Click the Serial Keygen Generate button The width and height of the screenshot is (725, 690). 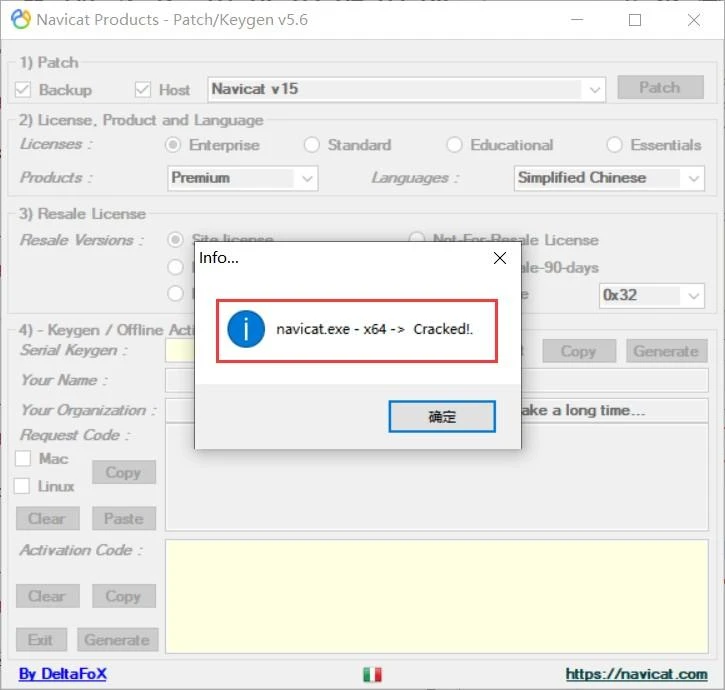[667, 351]
